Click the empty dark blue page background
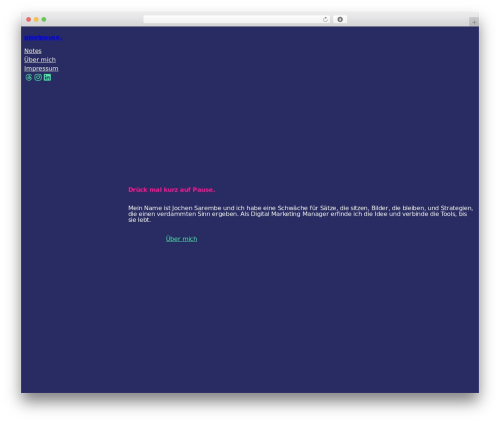 (x=250, y=317)
